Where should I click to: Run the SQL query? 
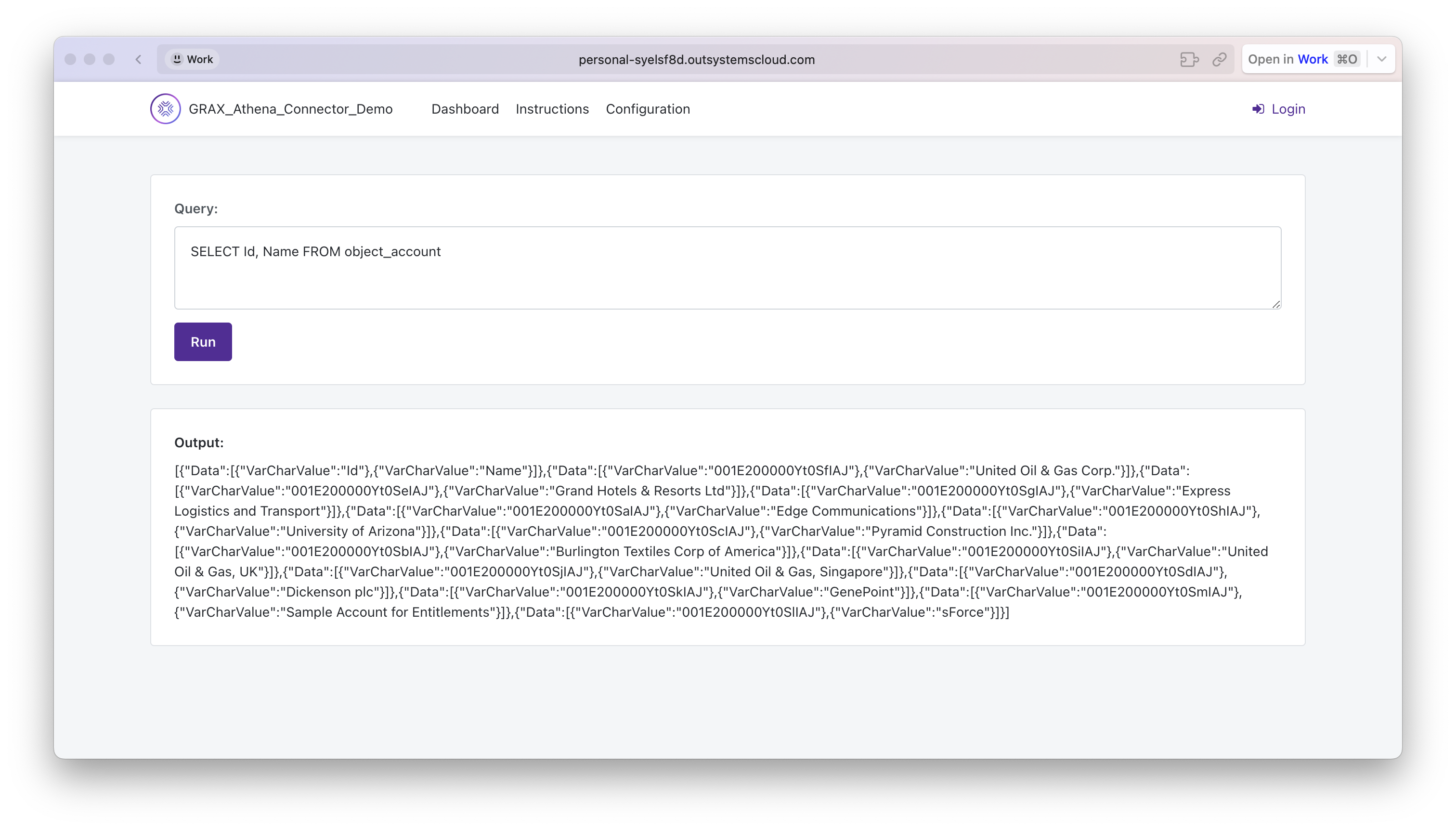click(x=203, y=341)
